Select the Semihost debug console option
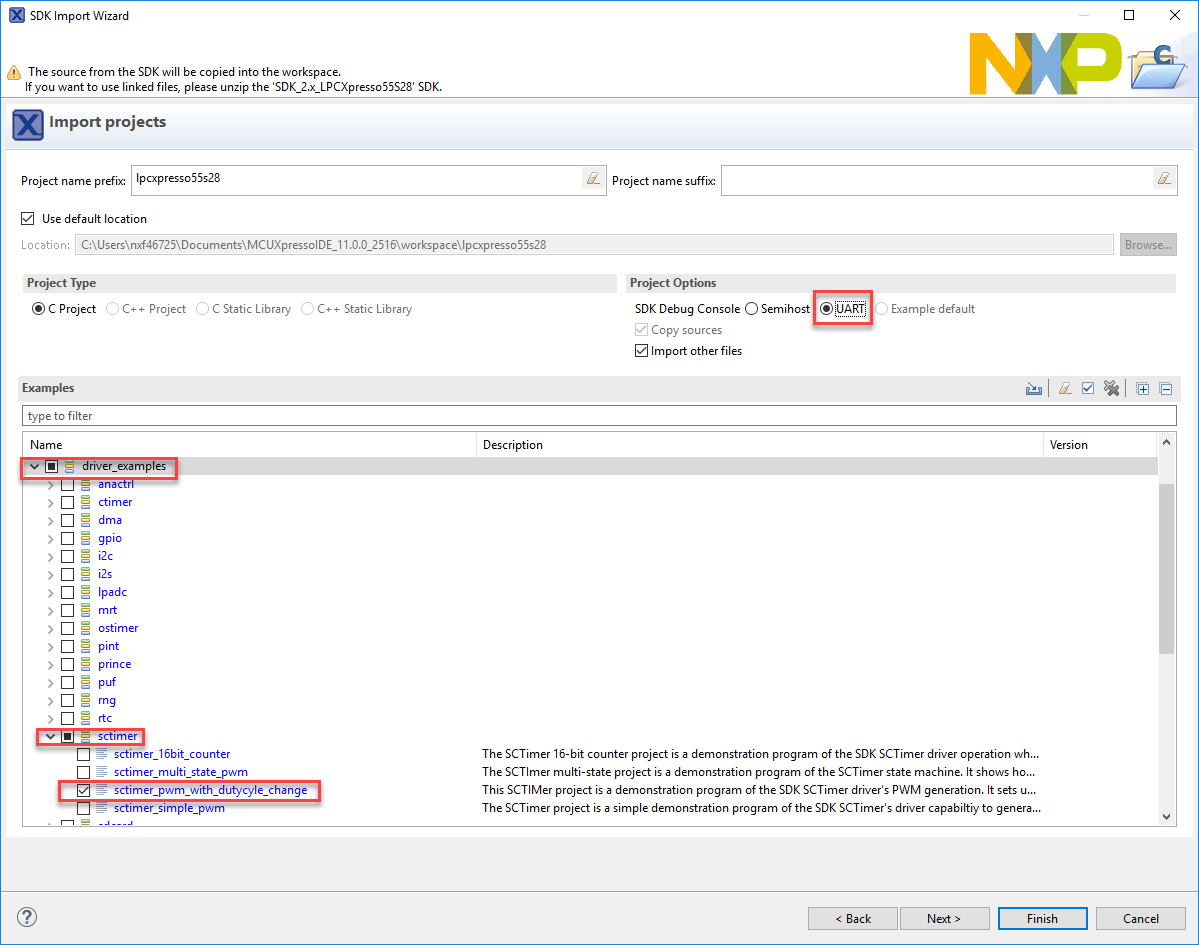This screenshot has height=945, width=1199. point(752,309)
